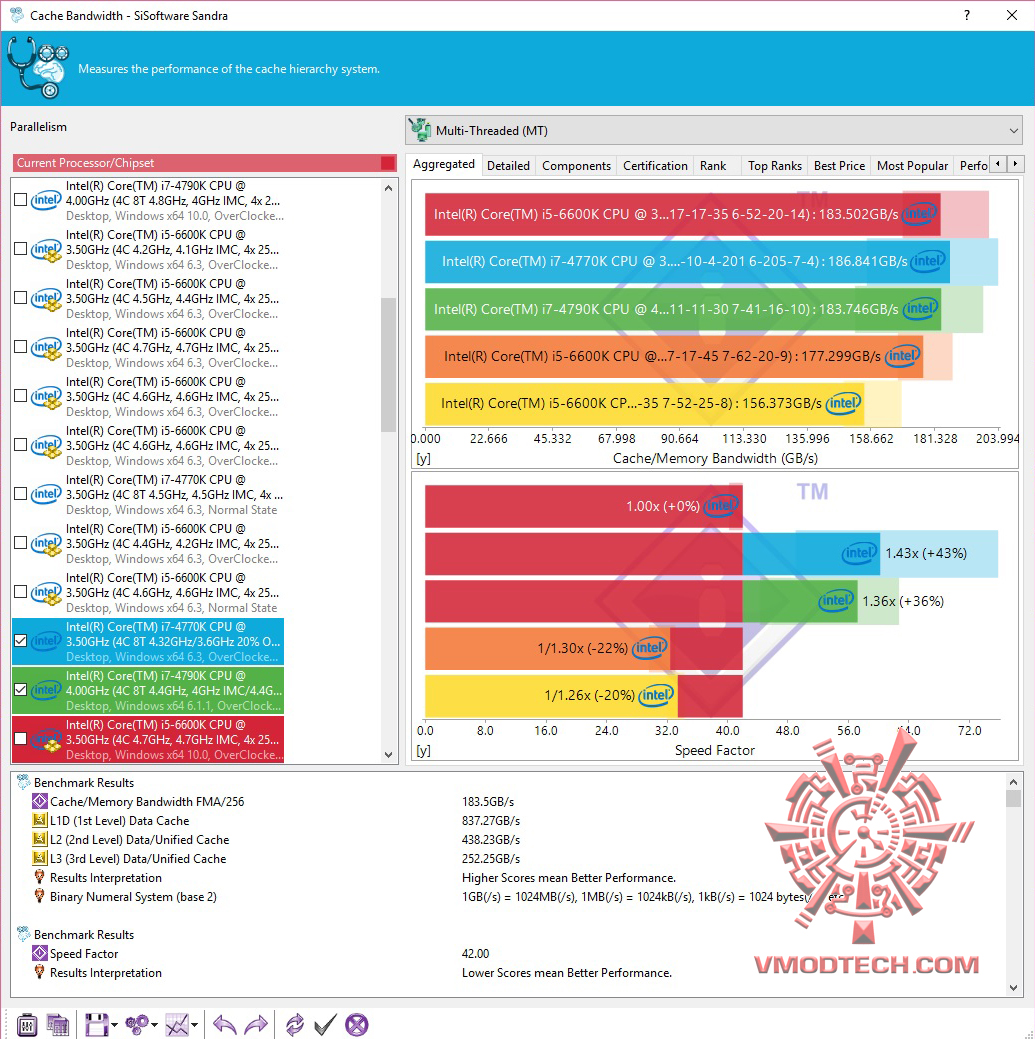Switch to the Certification tab
Screen dimensions: 1035x1039
coord(655,166)
